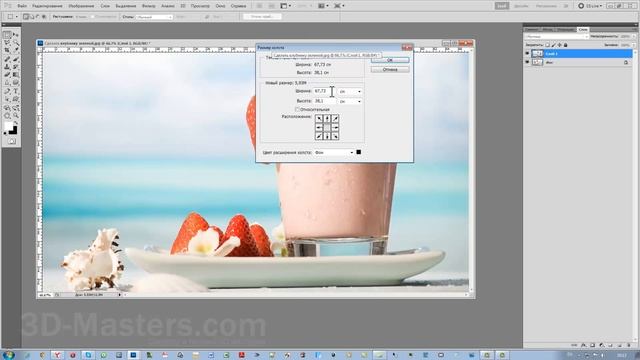Open the Редактирование menu

[47, 6]
